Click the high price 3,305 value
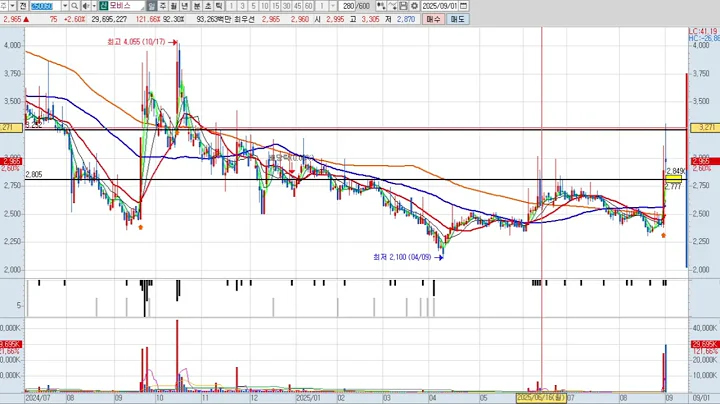 tap(371, 19)
